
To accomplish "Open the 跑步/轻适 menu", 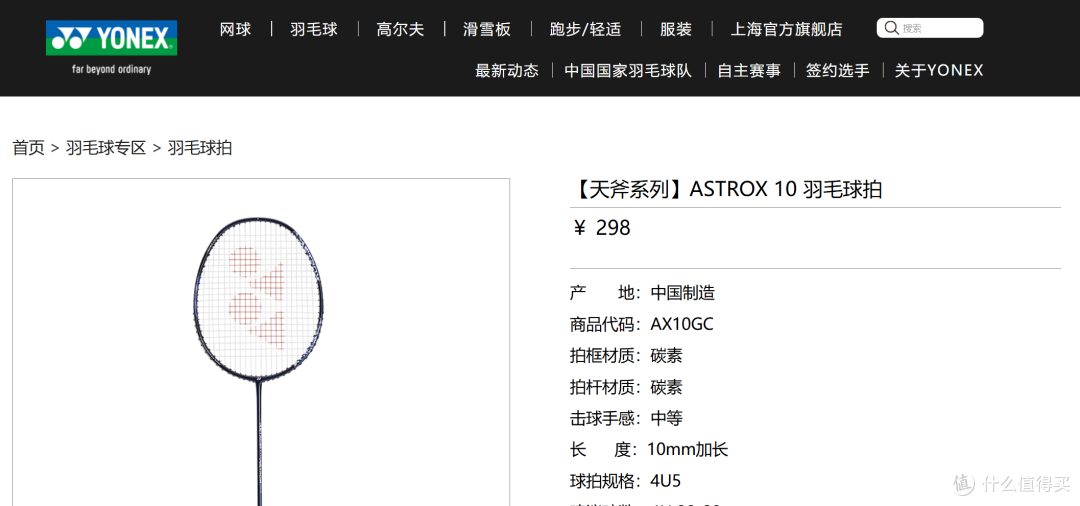I will (x=585, y=30).
